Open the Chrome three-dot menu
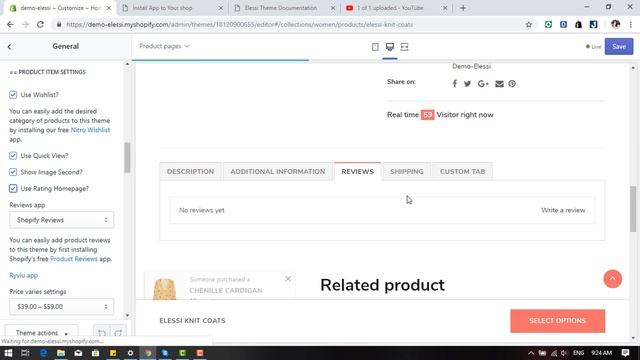The image size is (640, 360). (x=631, y=24)
